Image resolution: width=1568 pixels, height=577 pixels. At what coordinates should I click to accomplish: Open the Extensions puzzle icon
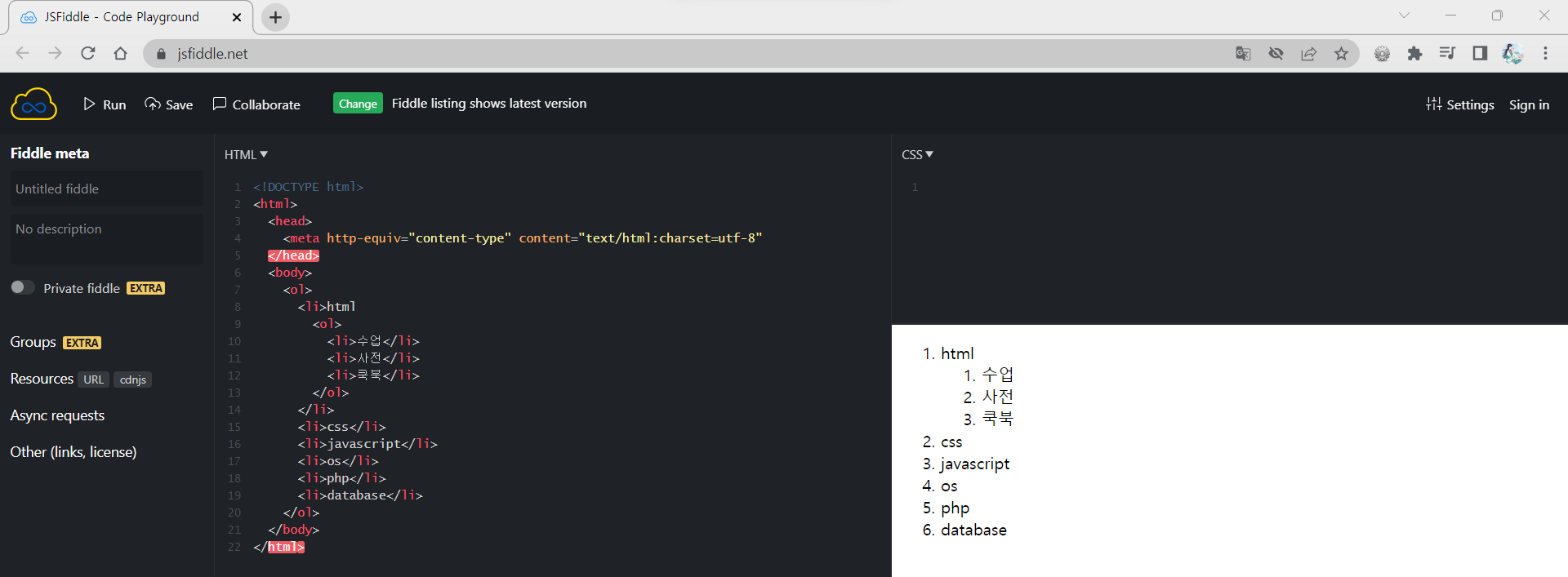tap(1414, 53)
